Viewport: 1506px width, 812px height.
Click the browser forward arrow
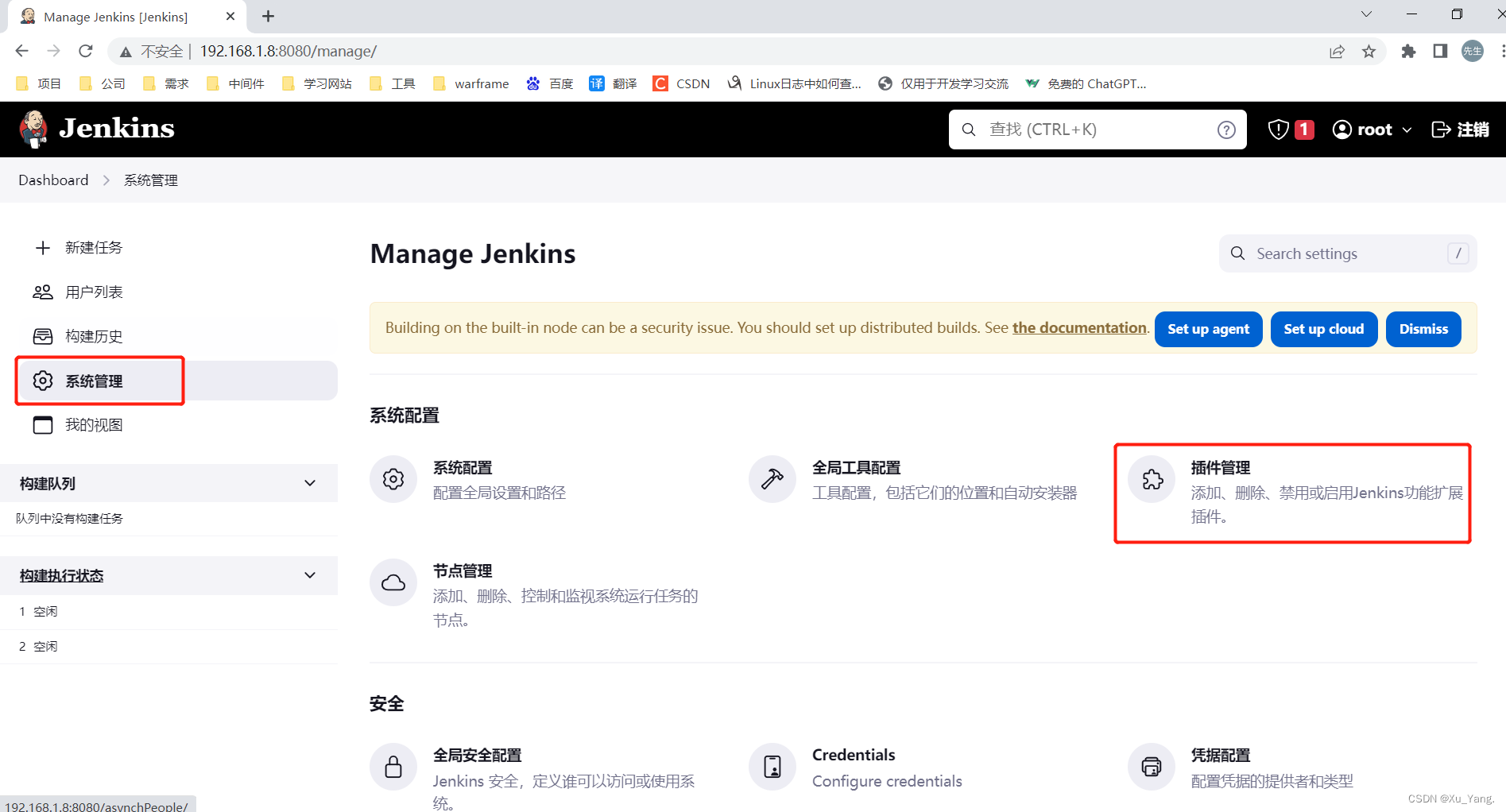(x=53, y=51)
